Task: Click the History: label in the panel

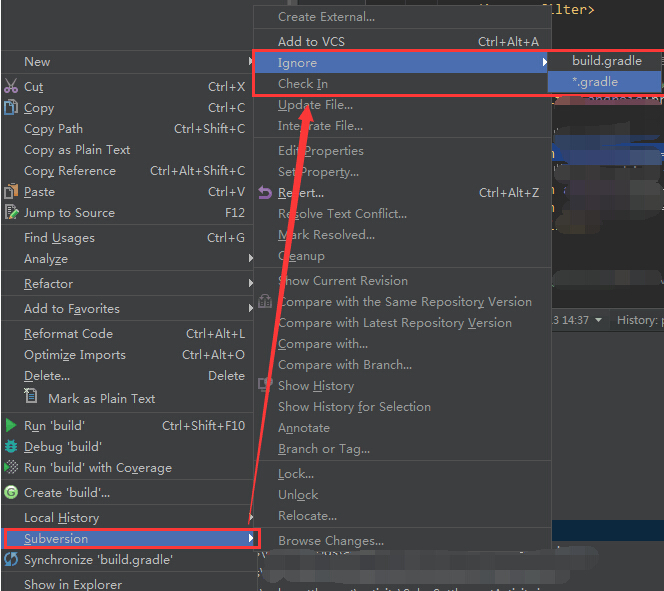Action: click(x=637, y=320)
